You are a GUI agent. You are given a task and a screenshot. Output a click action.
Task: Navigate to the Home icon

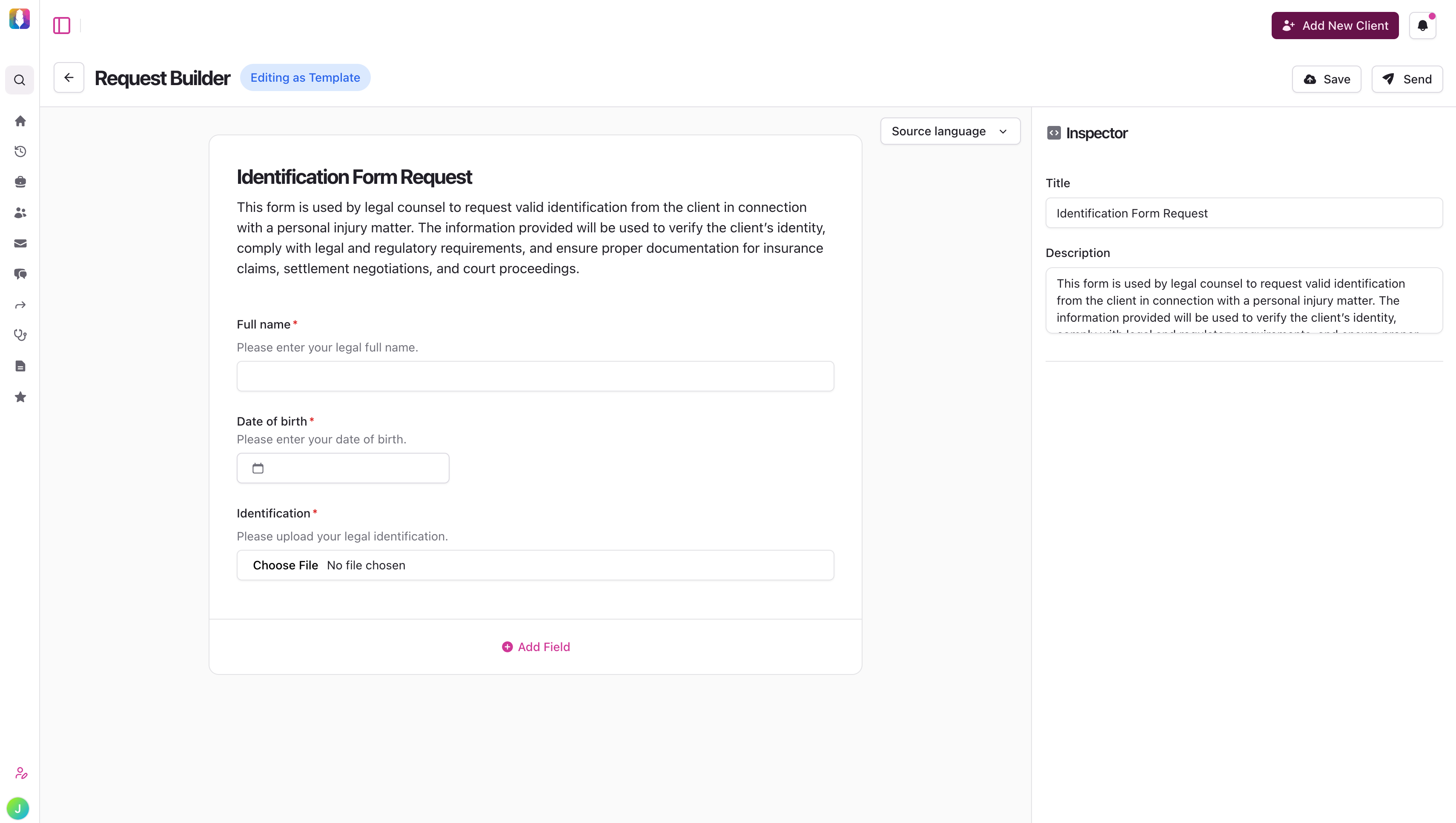point(20,120)
